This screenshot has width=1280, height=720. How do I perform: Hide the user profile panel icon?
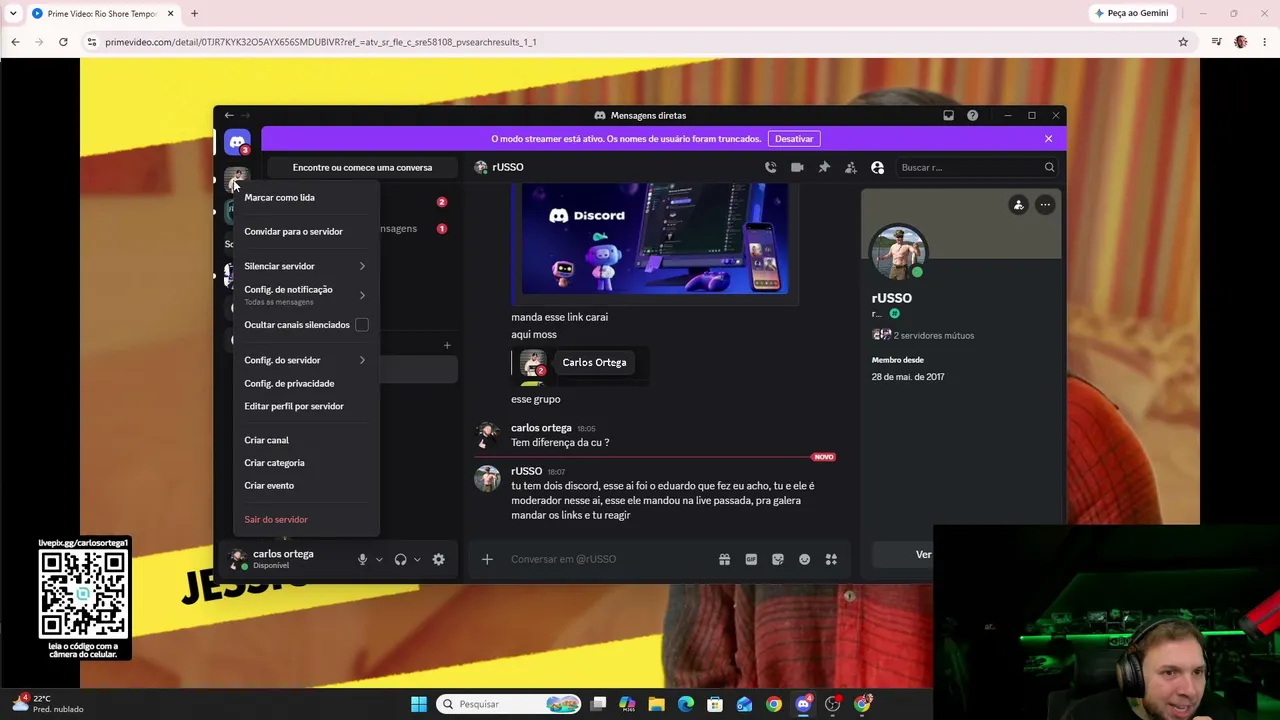coord(878,167)
